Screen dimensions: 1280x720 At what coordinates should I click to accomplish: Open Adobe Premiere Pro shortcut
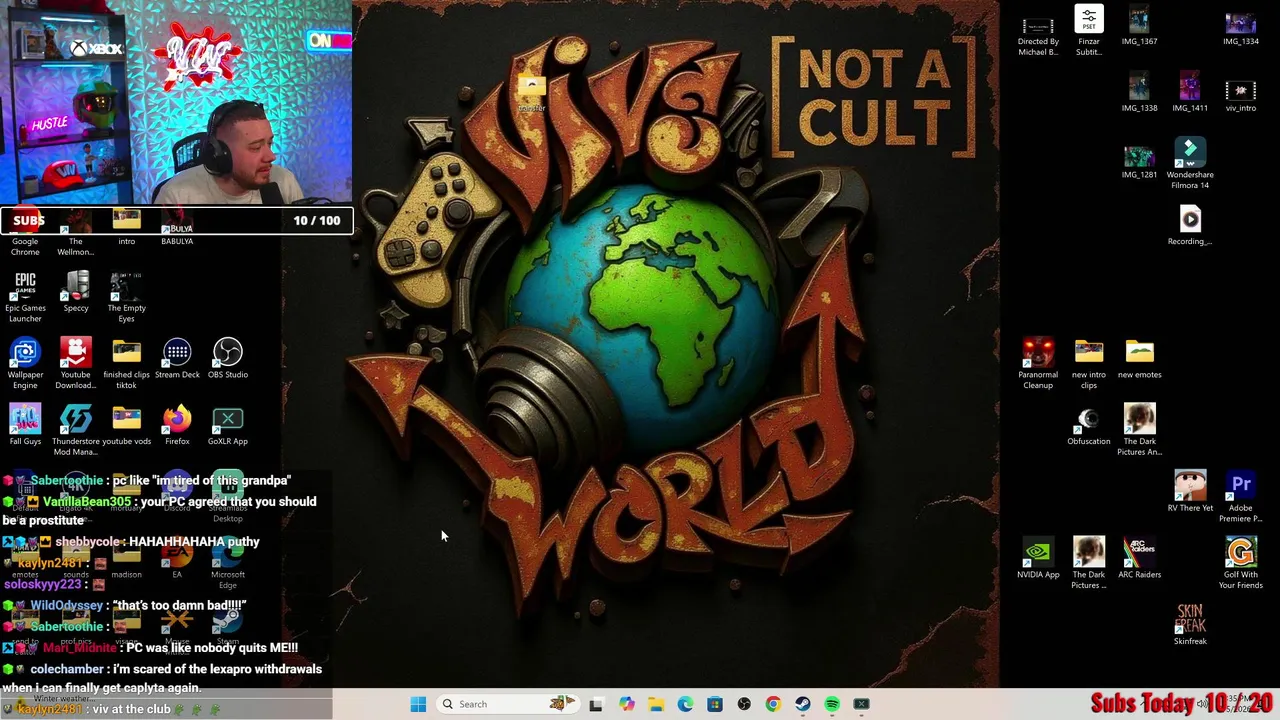click(1241, 496)
